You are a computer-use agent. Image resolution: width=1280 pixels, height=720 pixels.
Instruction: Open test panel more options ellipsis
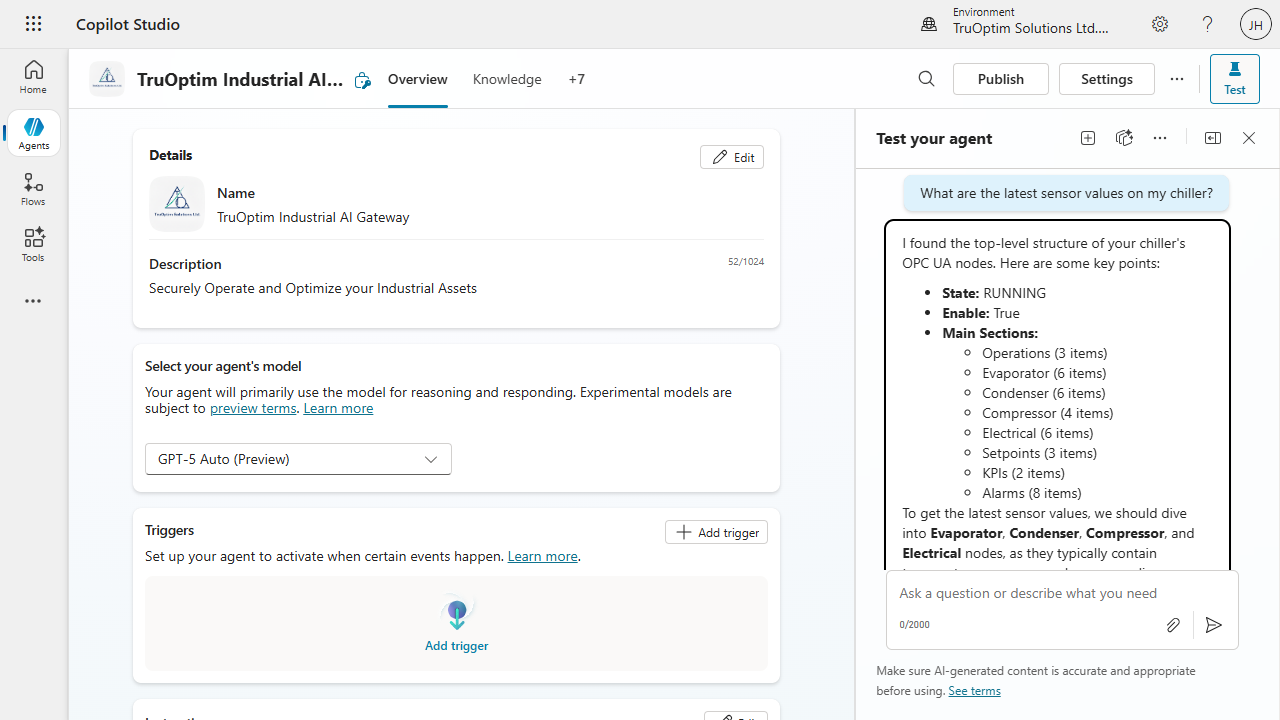tap(1160, 138)
